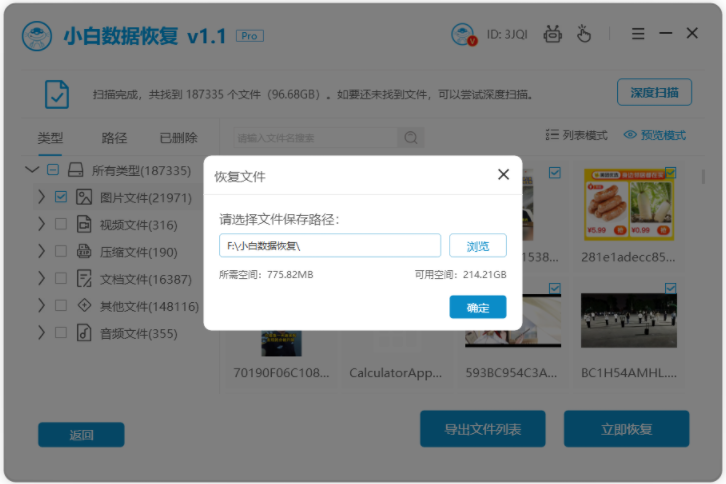Click the hard drive icon for all types
This screenshot has width=726, height=484.
coord(75,170)
